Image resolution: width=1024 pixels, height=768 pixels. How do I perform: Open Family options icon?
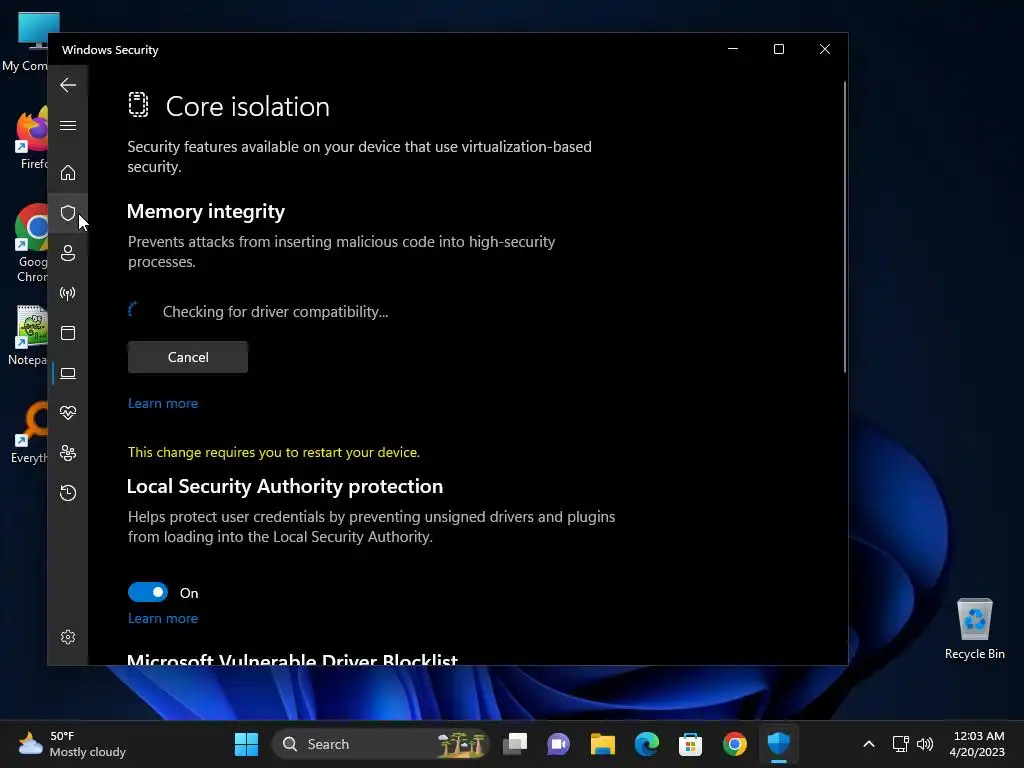(68, 453)
